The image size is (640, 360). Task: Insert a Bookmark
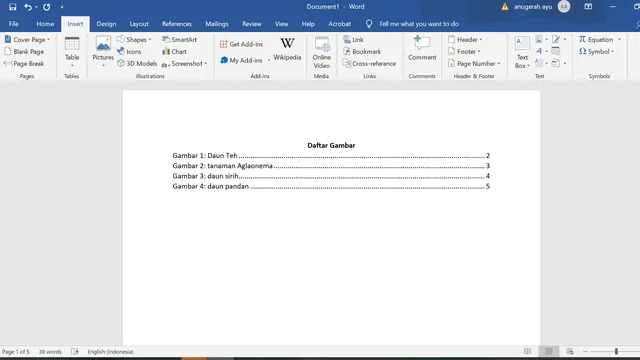pos(362,52)
